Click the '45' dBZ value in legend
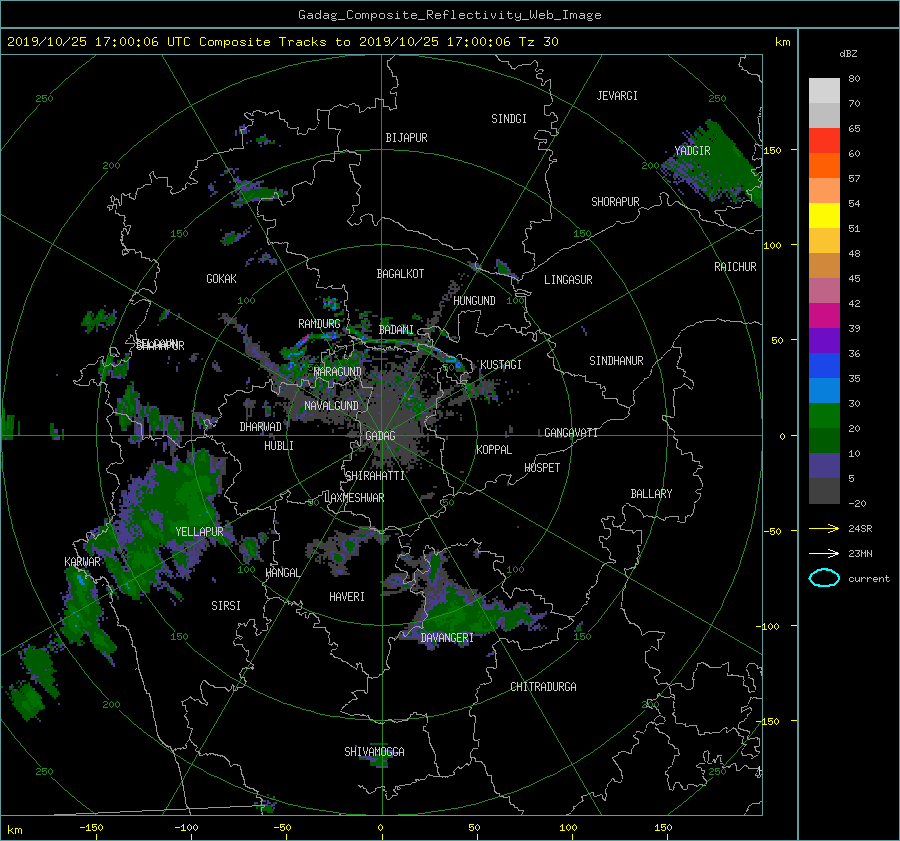The image size is (900, 841). click(854, 278)
